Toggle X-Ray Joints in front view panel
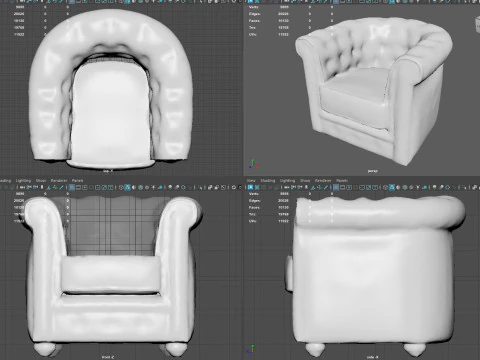This screenshot has width=480, height=360. click(223, 188)
